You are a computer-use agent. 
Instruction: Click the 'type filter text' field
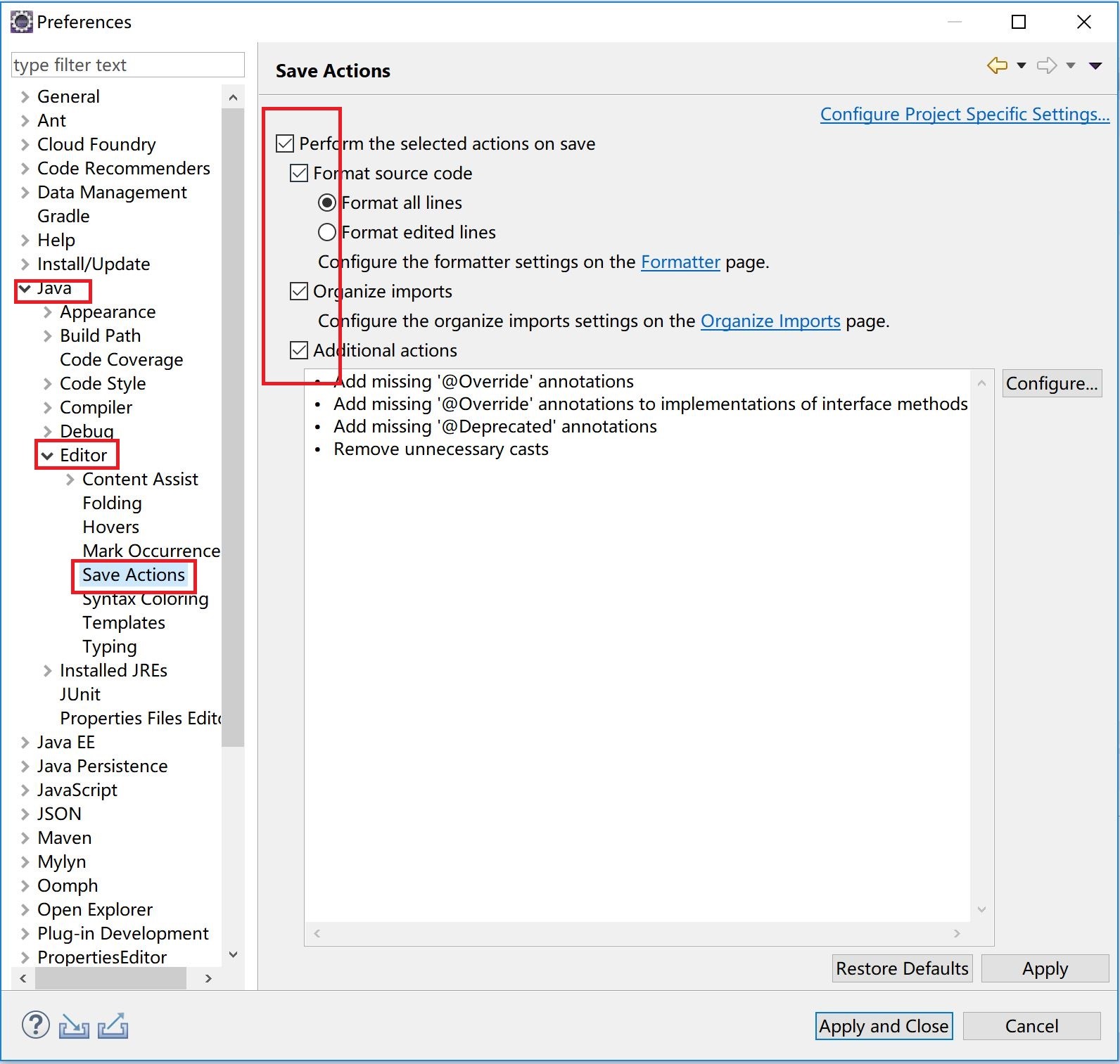127,65
